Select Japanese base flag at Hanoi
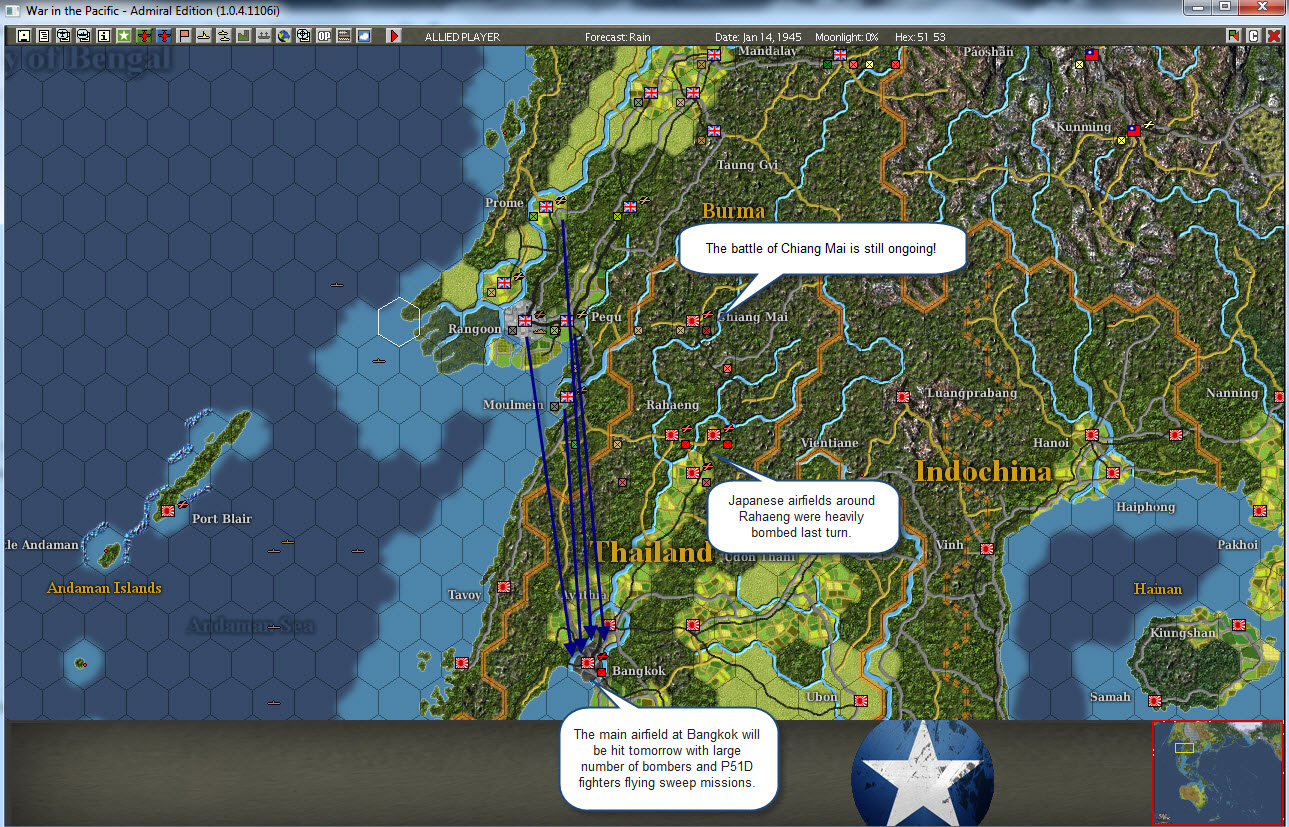 point(1092,435)
